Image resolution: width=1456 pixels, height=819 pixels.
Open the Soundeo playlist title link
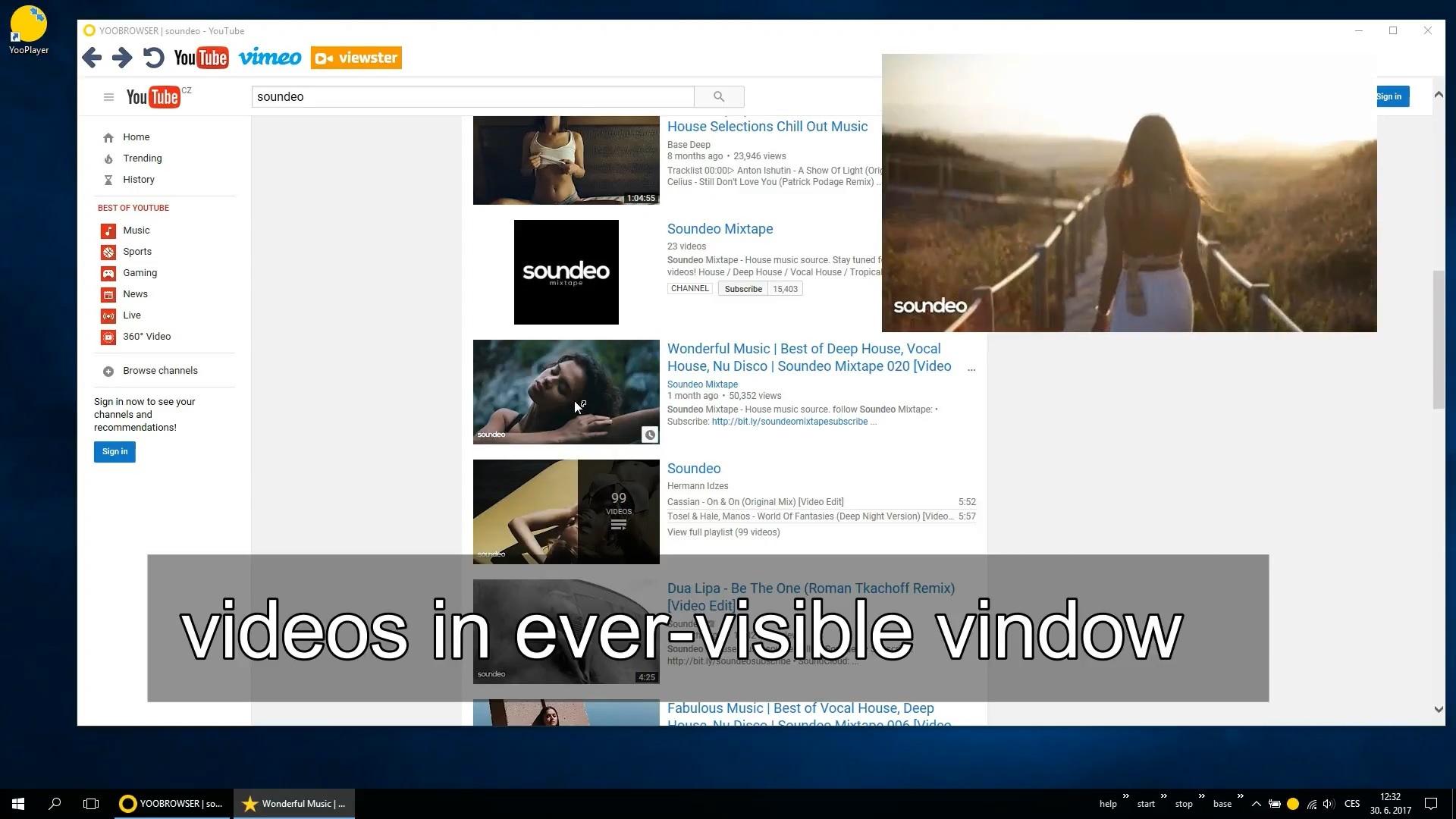tap(694, 469)
